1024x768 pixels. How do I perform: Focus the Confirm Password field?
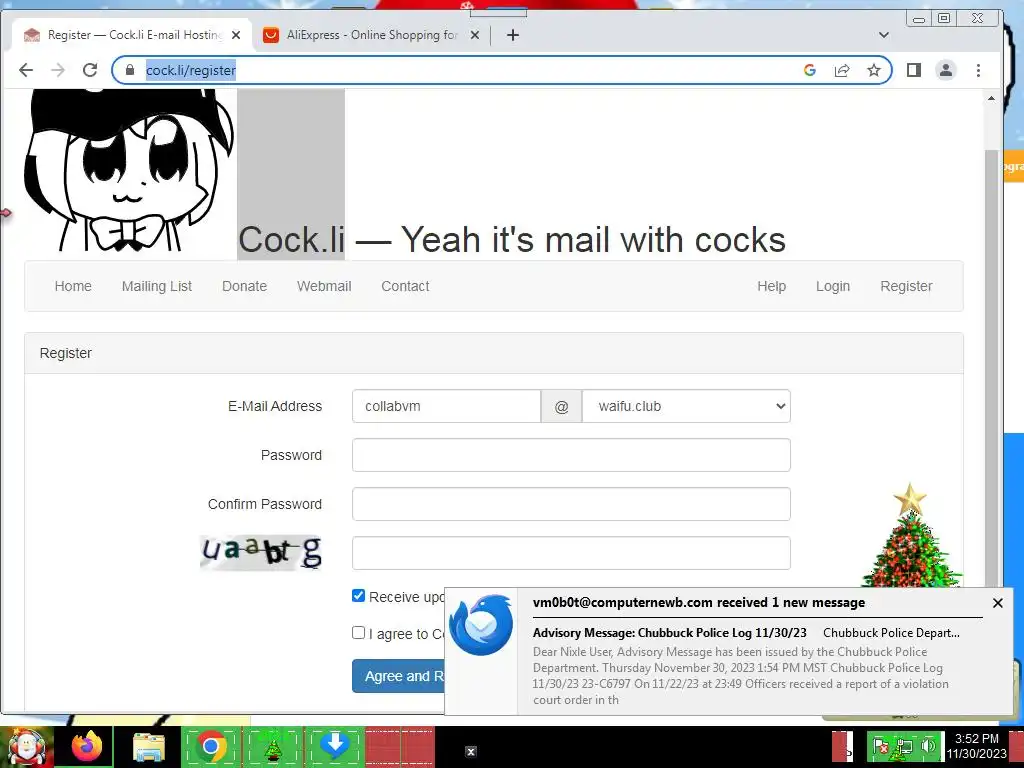571,504
